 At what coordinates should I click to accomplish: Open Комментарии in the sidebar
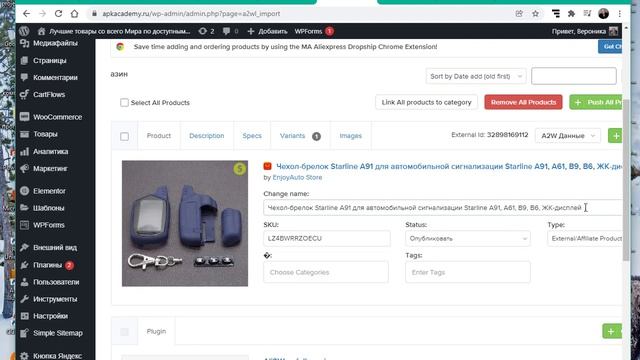55,78
